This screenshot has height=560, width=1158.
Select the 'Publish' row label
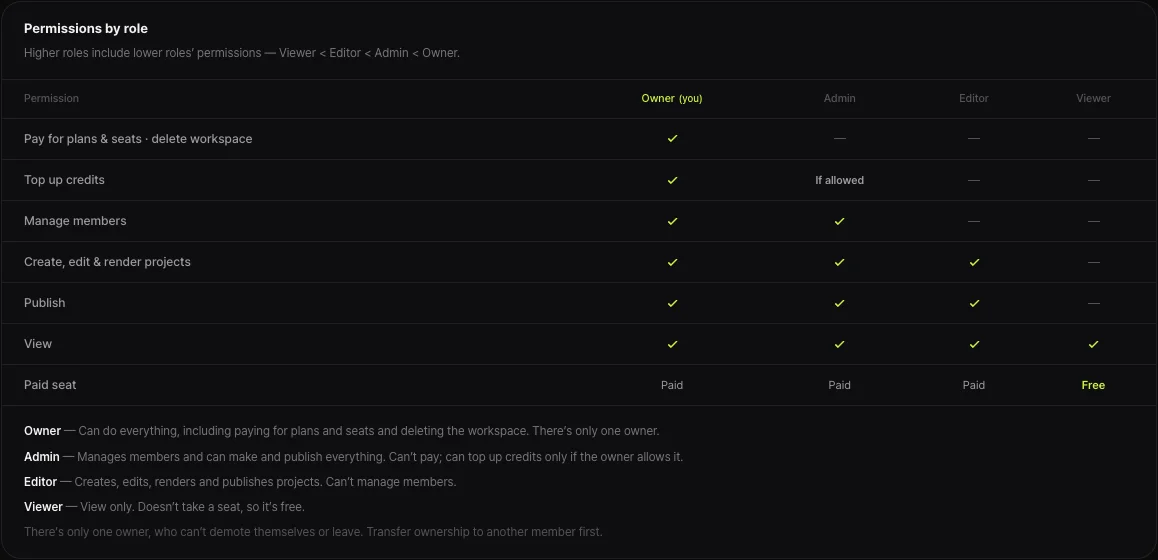44,303
